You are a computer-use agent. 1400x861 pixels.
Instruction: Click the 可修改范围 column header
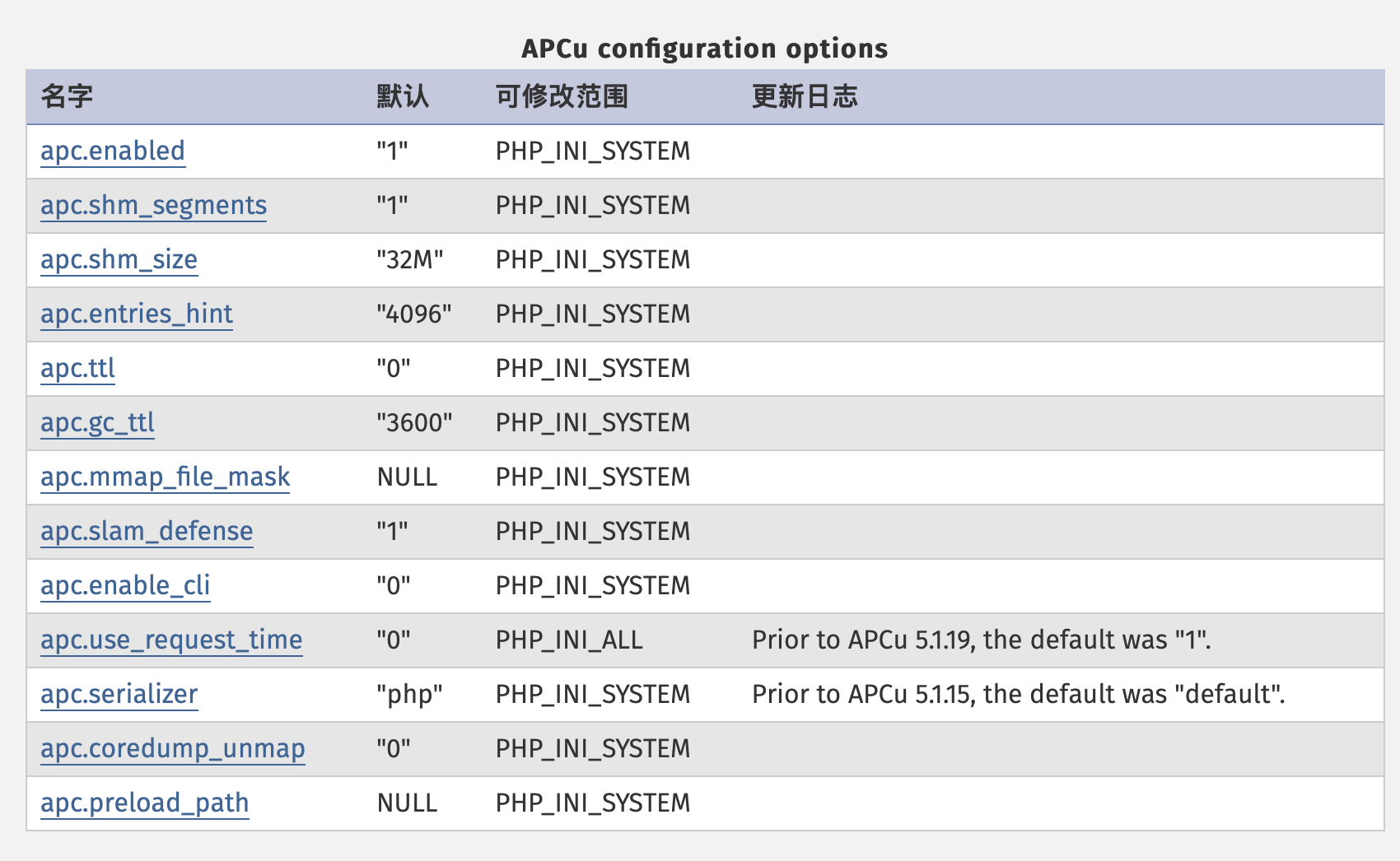(x=562, y=96)
